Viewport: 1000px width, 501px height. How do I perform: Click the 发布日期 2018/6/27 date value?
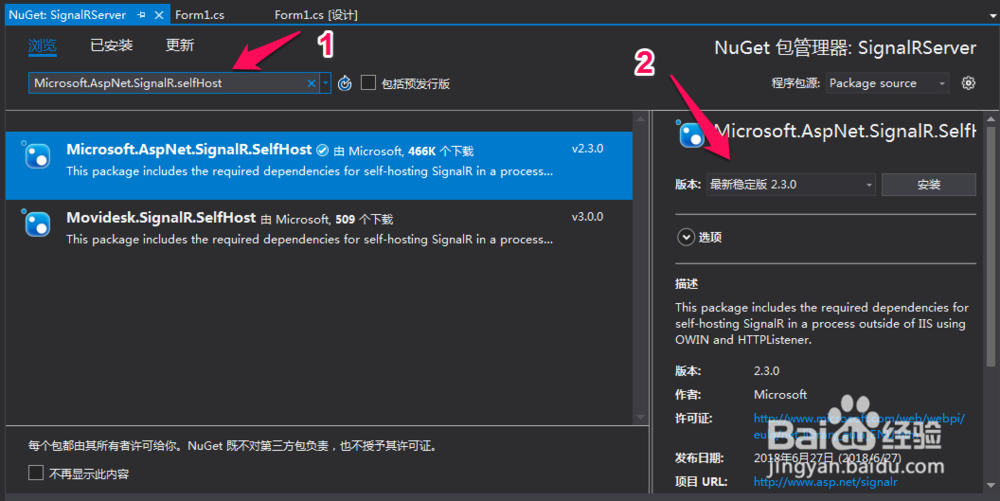(x=827, y=458)
